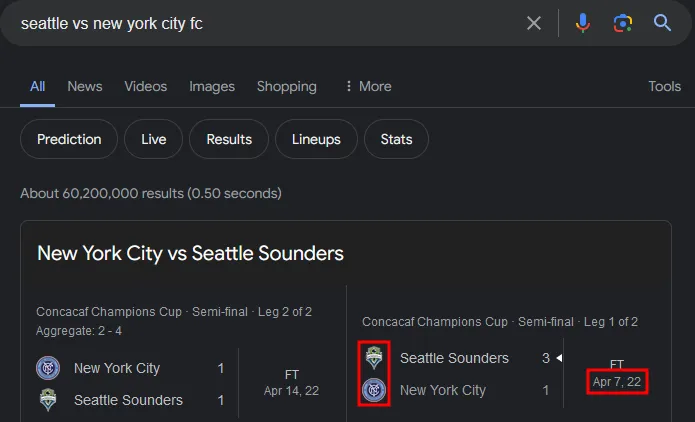Choose the Stats filter chip
This screenshot has height=422, width=695.
tap(396, 139)
